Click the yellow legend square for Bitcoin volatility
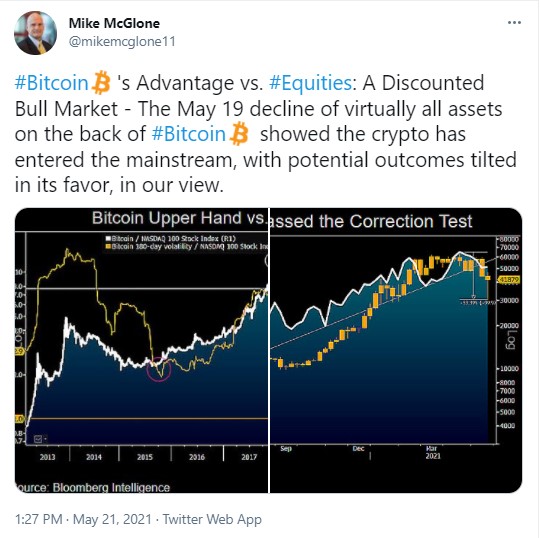This screenshot has width=540, height=538. [108, 246]
